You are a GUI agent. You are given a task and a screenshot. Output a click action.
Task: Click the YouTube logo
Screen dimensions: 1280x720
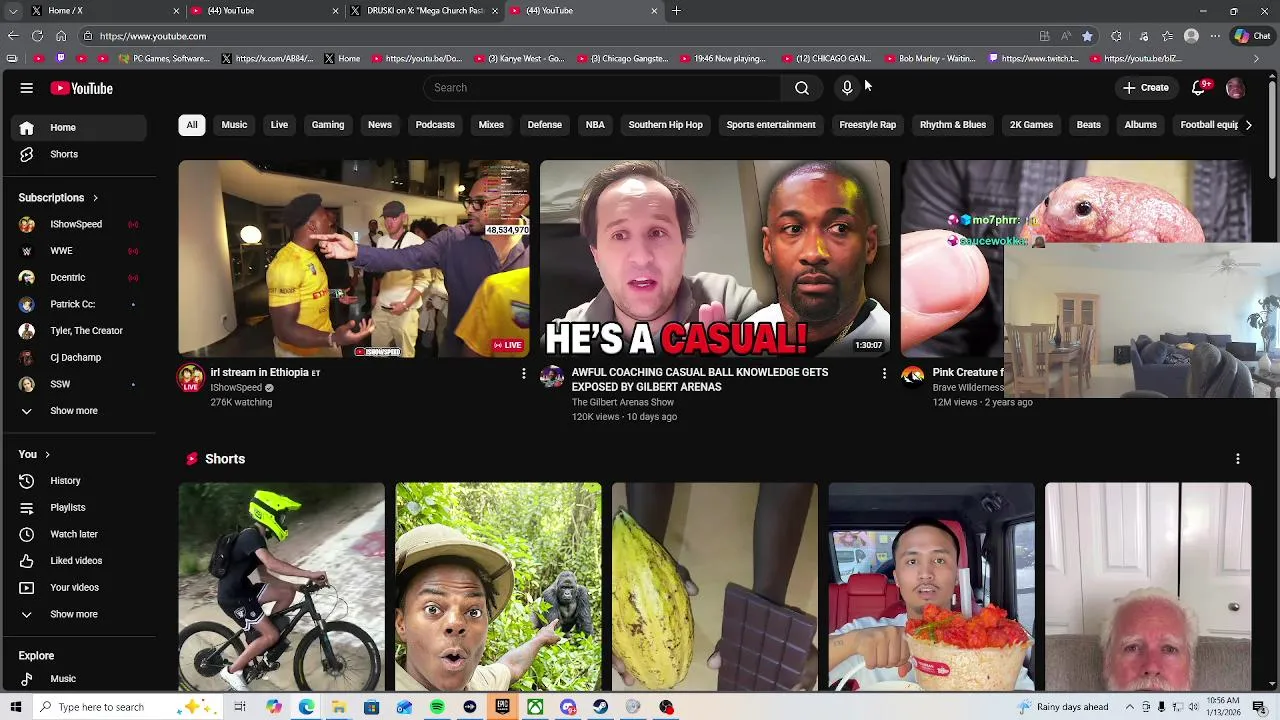[x=82, y=88]
